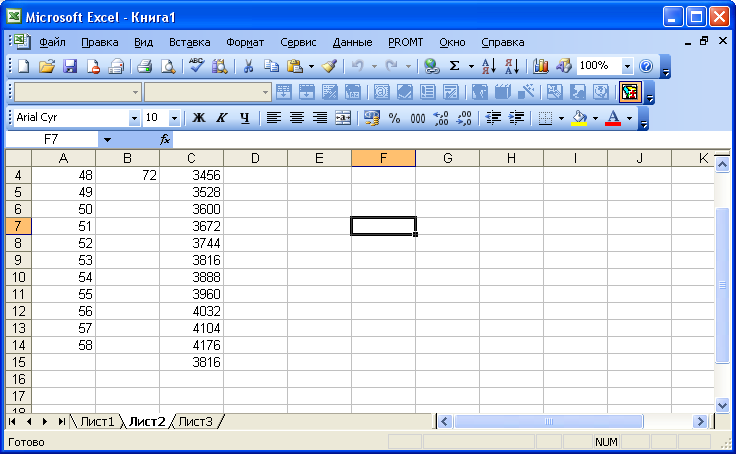
Task: Open the Формат menu
Action: click(x=245, y=42)
